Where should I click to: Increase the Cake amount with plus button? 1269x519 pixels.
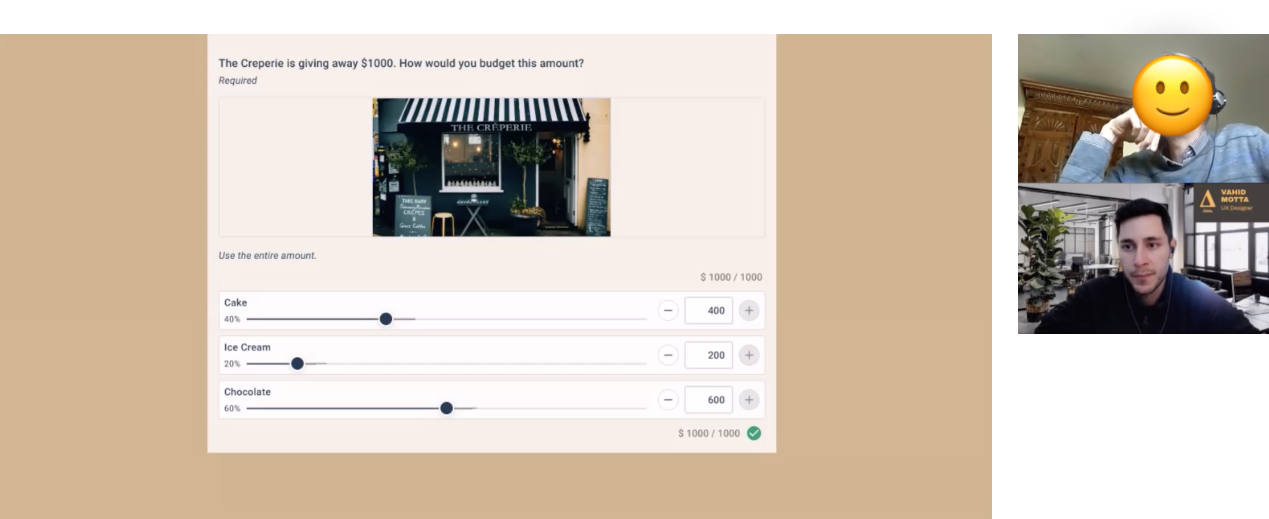(x=749, y=310)
